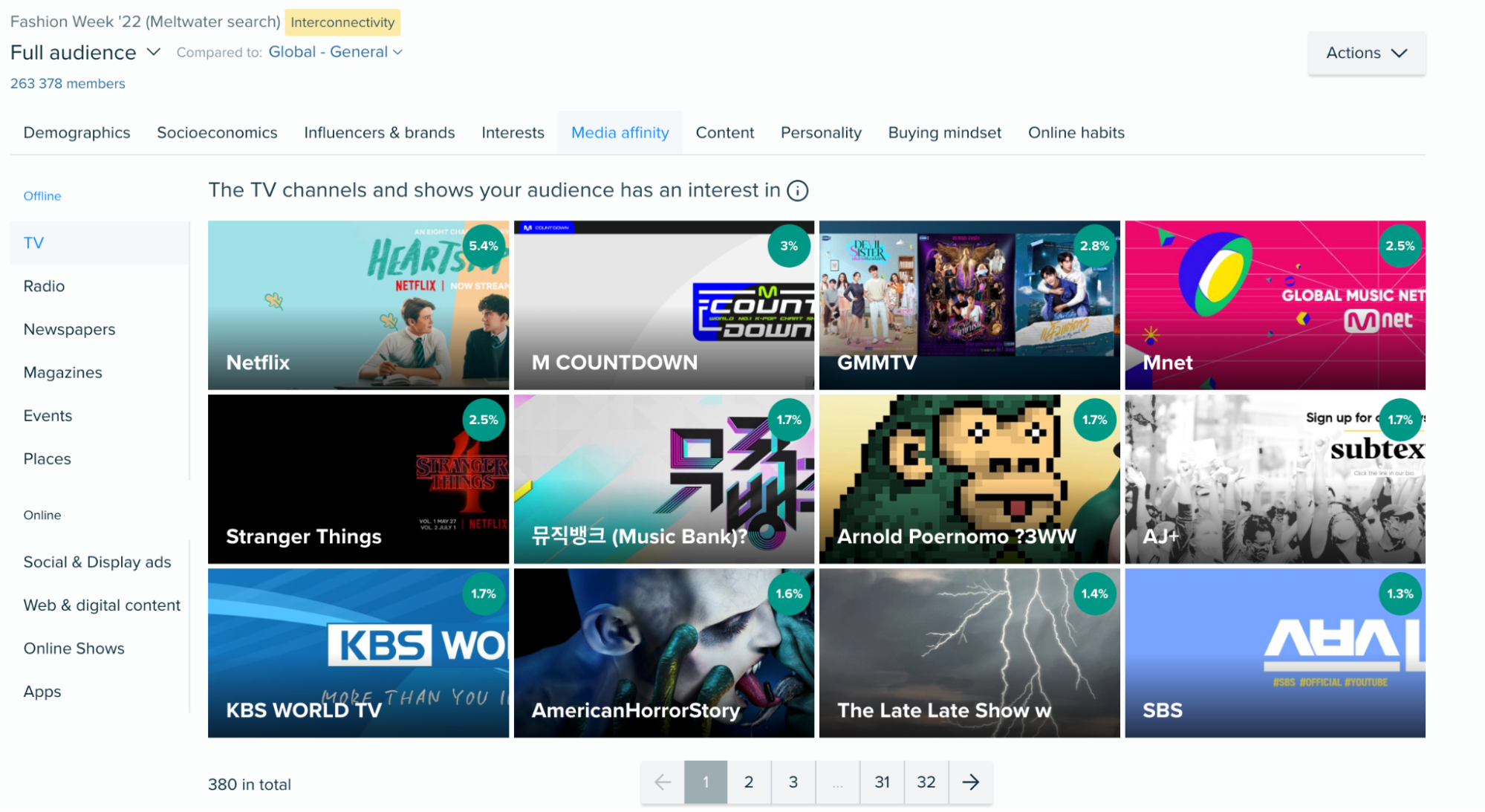Jump to page 32
Image resolution: width=1485 pixels, height=812 pixels.
pyautogui.click(x=926, y=782)
